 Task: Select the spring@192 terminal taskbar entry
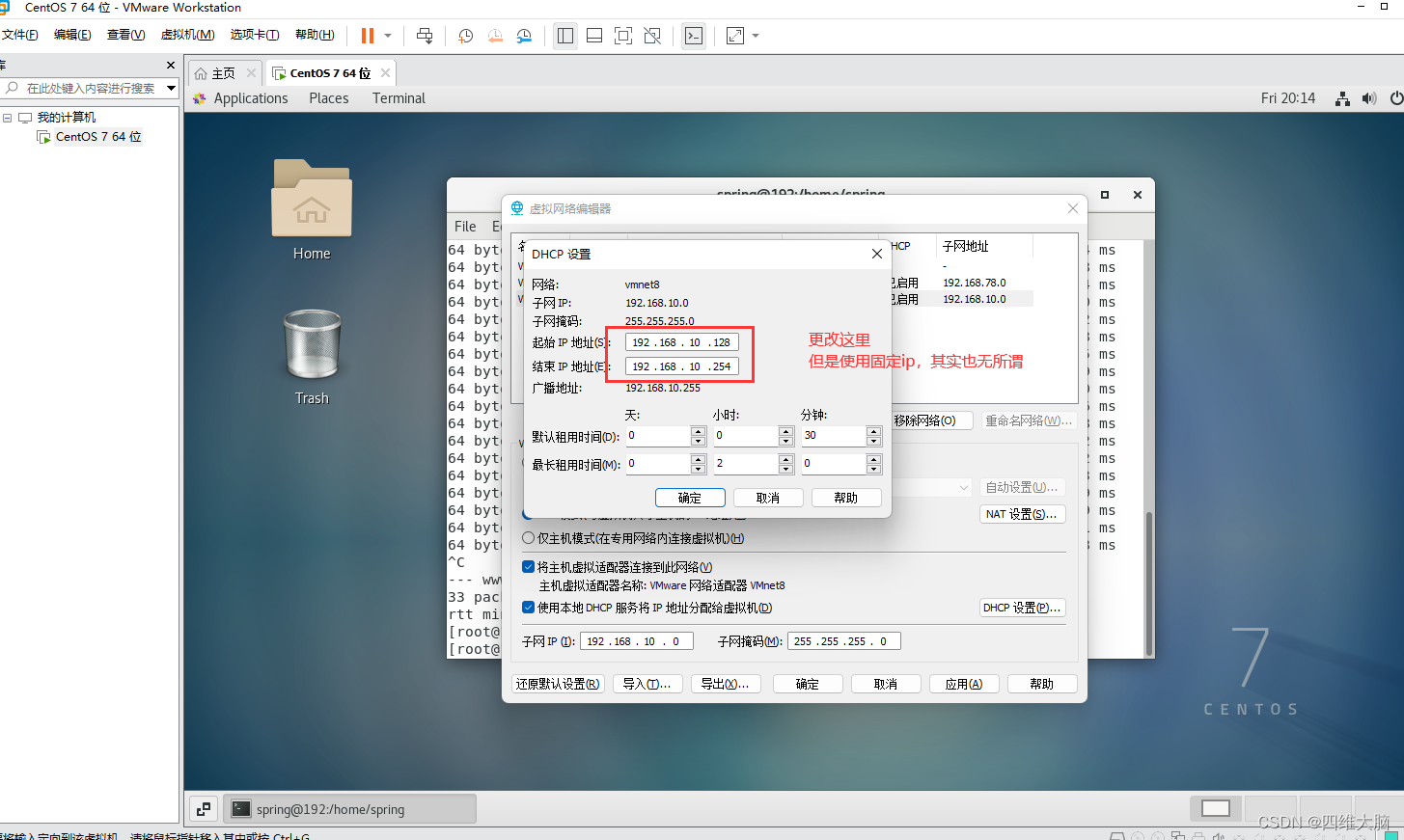pyautogui.click(x=349, y=809)
